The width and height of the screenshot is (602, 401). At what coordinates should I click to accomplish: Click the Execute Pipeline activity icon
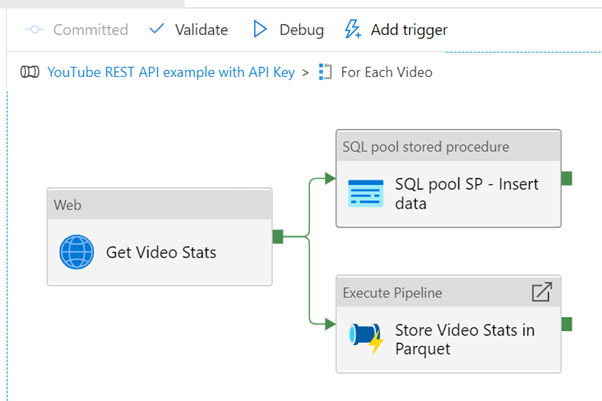click(x=365, y=338)
